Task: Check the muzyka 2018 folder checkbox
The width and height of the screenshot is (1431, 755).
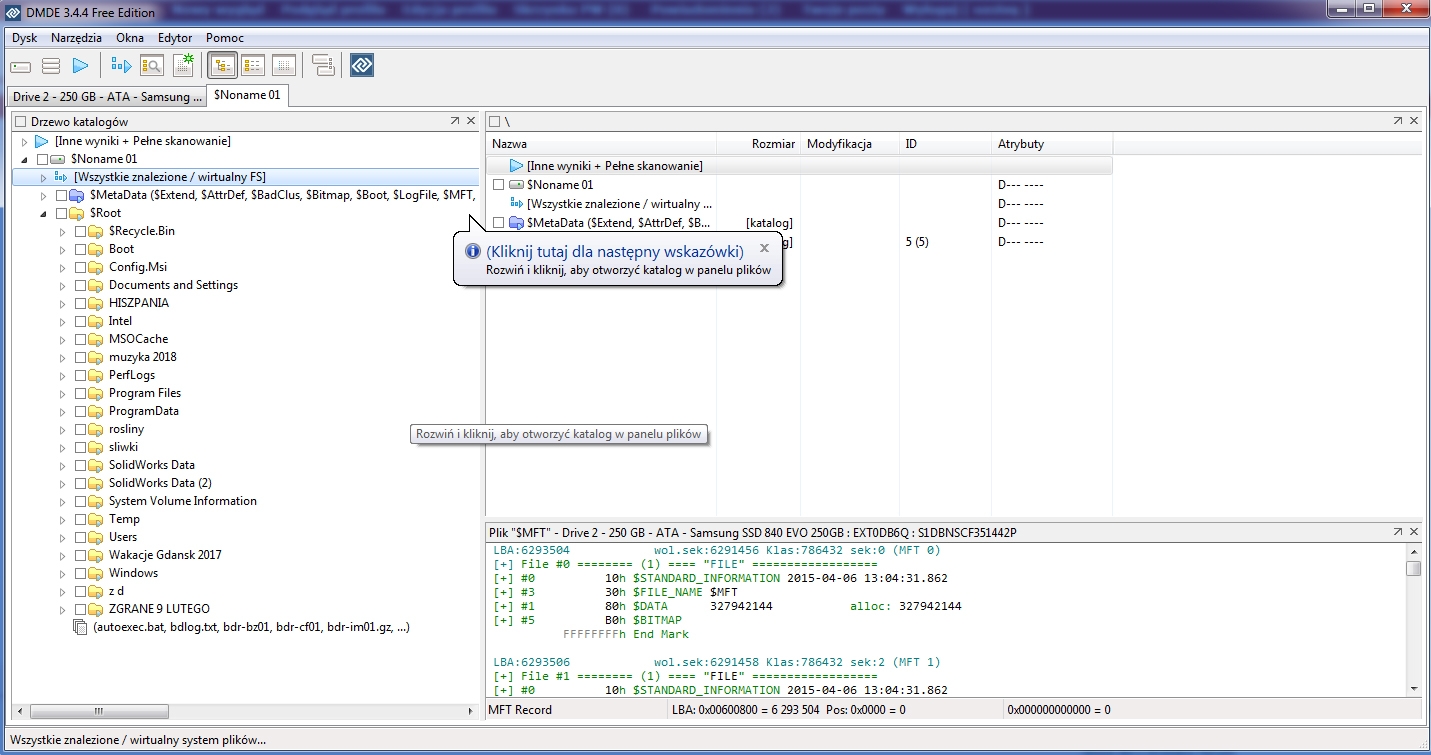Action: (81, 357)
